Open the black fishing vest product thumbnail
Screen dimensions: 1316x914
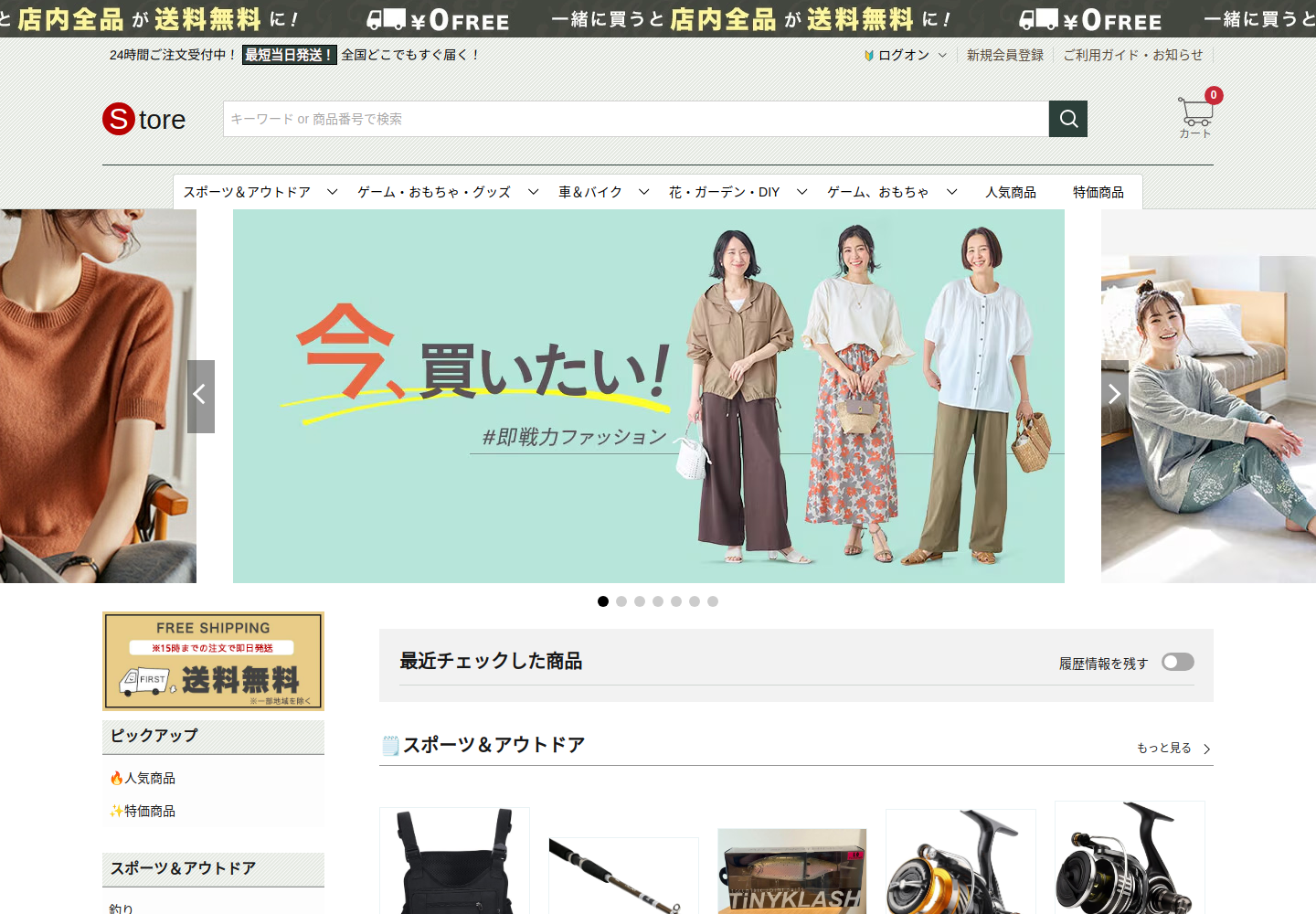pyautogui.click(x=454, y=861)
